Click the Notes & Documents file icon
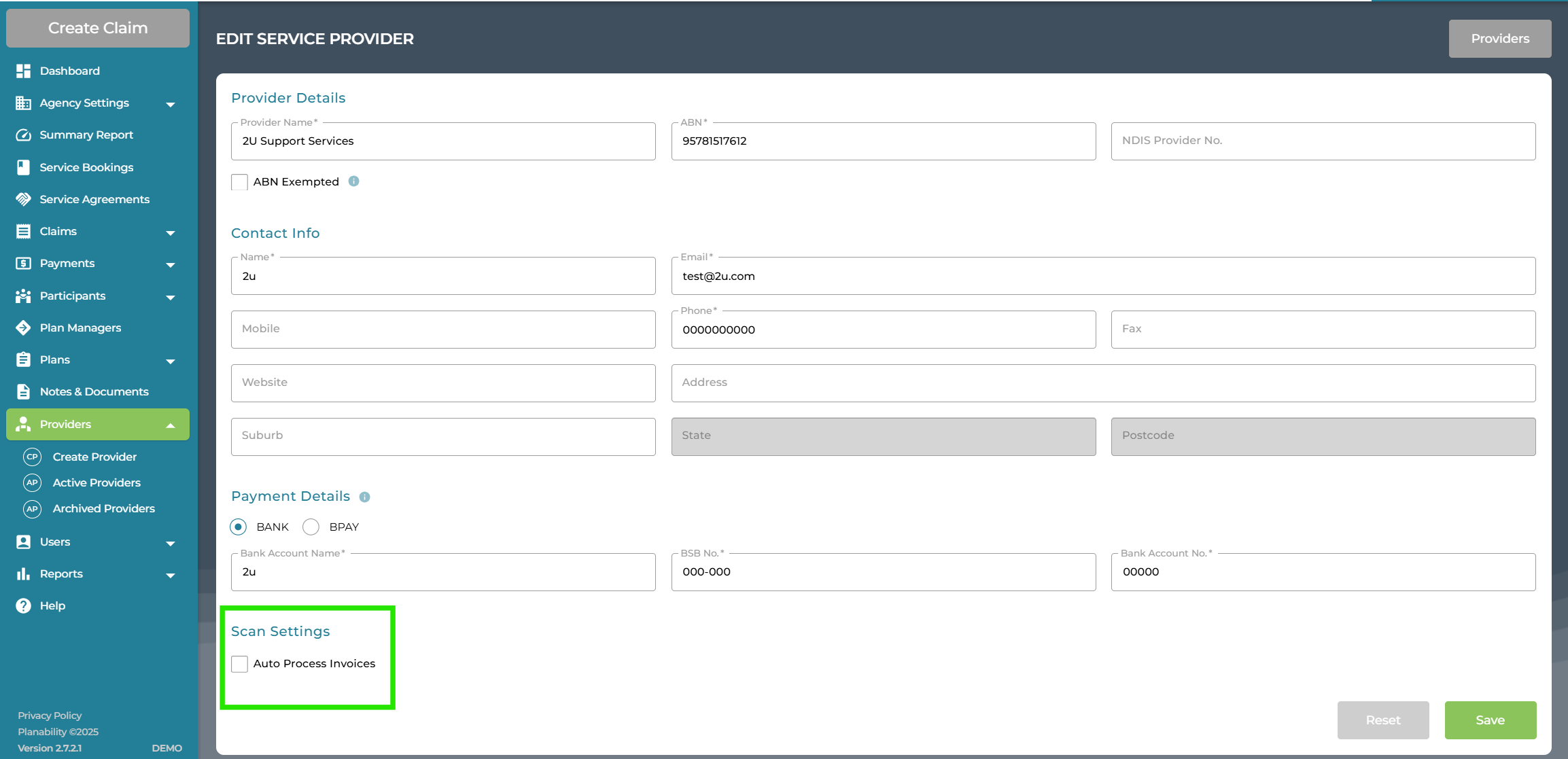 (x=23, y=391)
